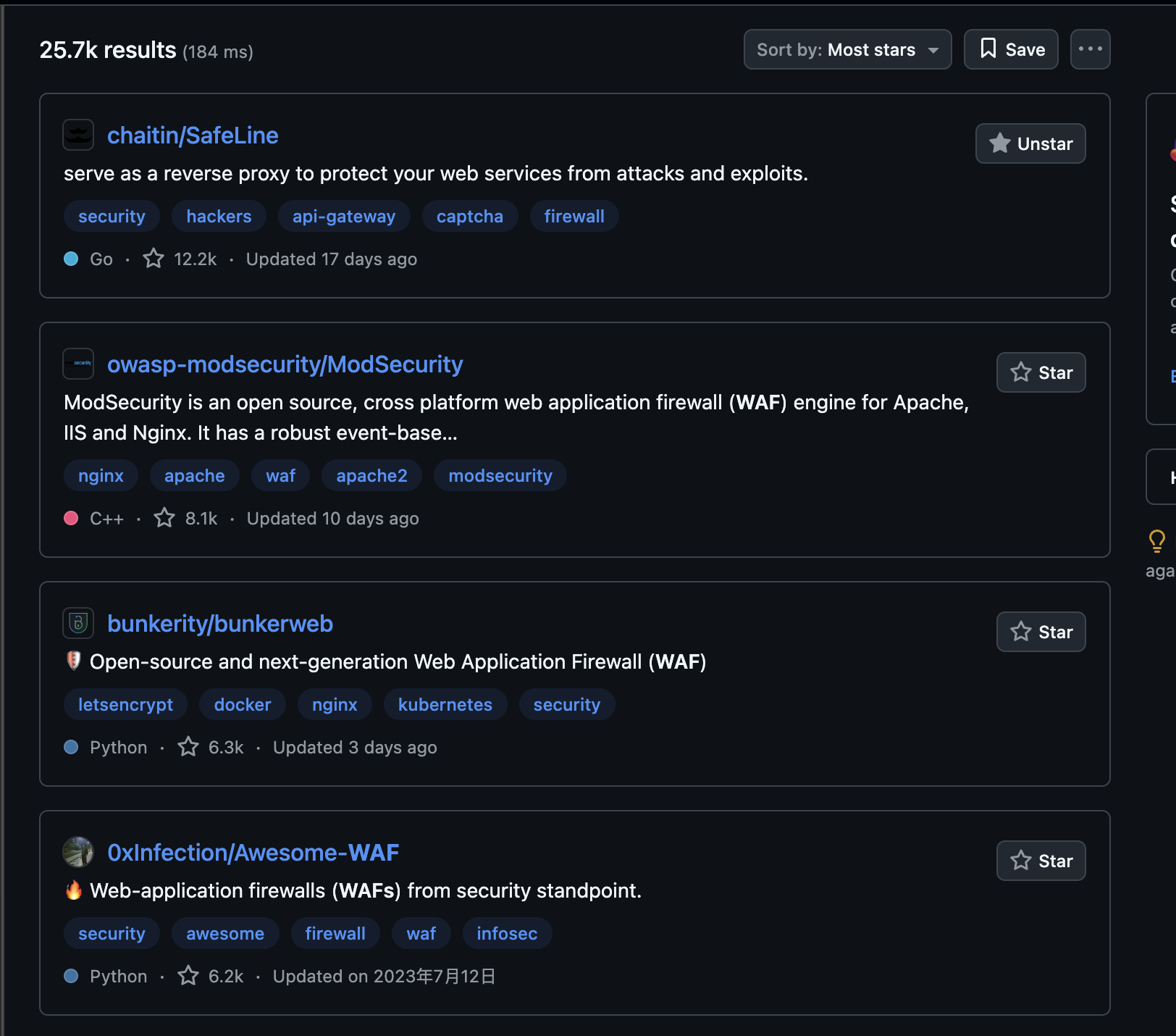Image resolution: width=1176 pixels, height=1036 pixels.
Task: Open the chaitin/SafeLine repository link
Action: 193,135
